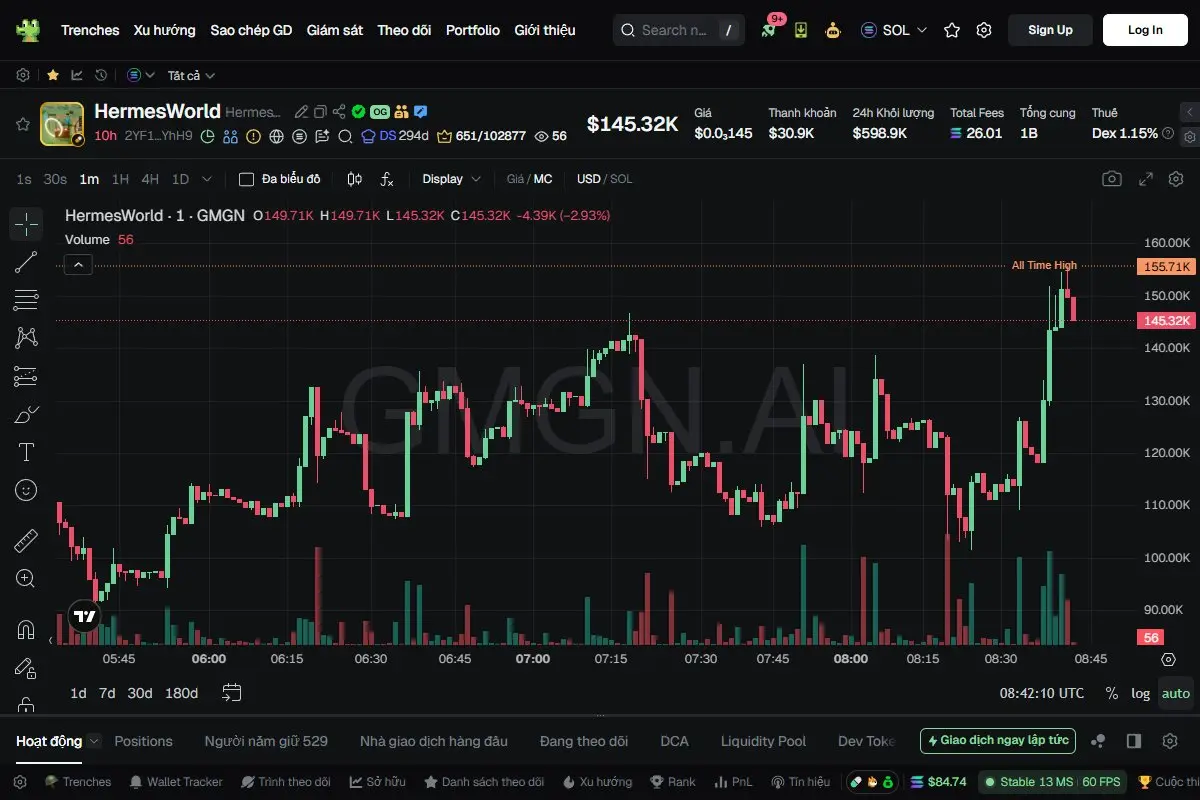Open the robot bot icon in header
The image size is (1200, 800).
coord(832,30)
